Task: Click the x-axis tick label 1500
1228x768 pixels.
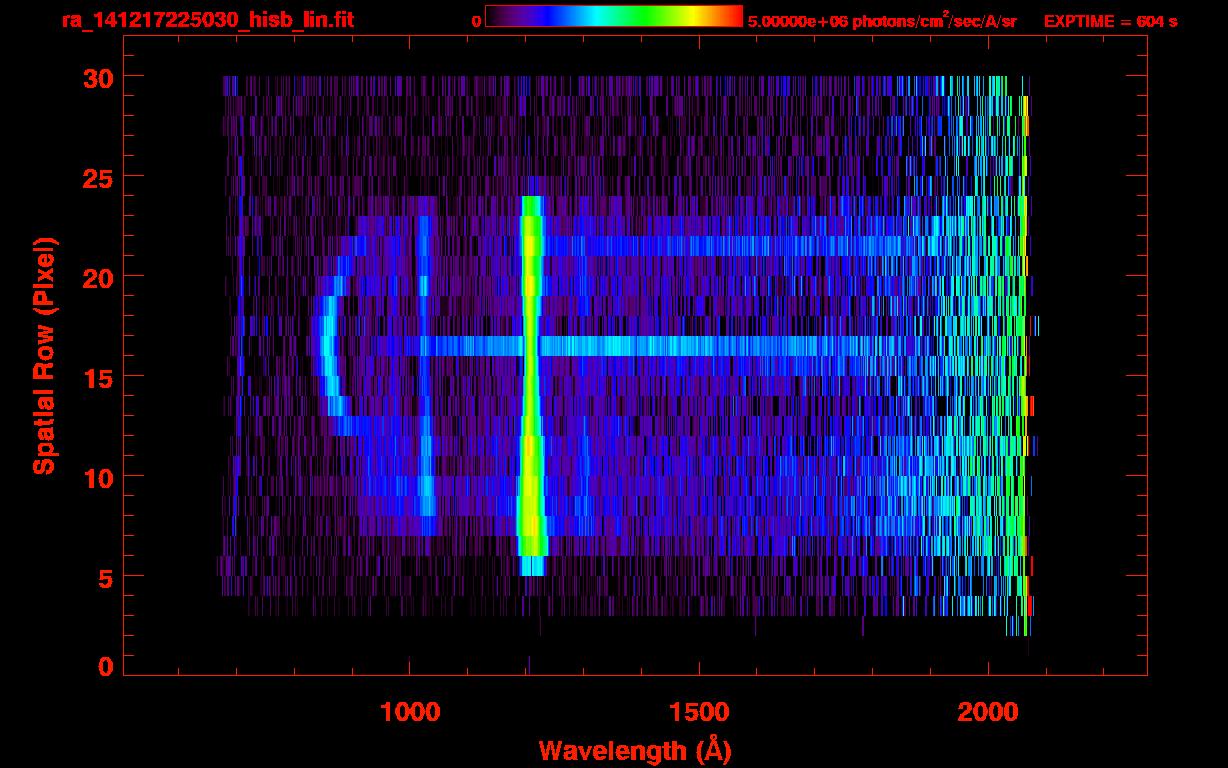Action: pos(699,712)
